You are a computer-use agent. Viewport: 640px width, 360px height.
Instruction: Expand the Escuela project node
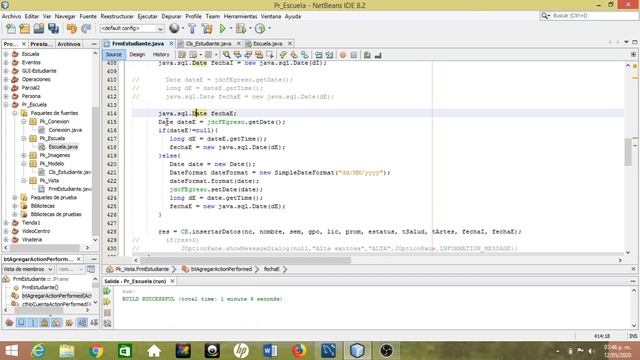(6, 54)
